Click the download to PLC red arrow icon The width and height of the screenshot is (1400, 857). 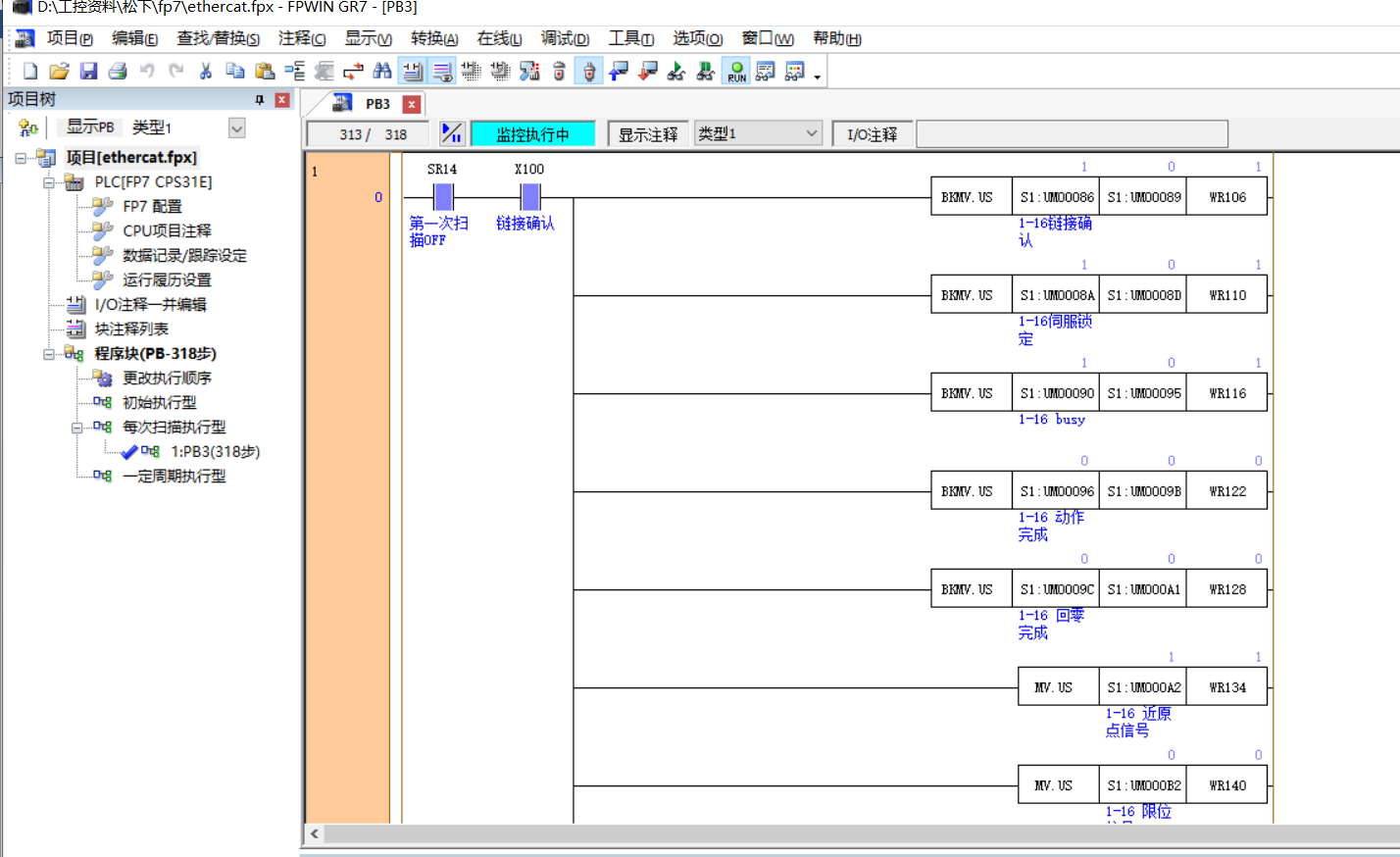coord(648,72)
